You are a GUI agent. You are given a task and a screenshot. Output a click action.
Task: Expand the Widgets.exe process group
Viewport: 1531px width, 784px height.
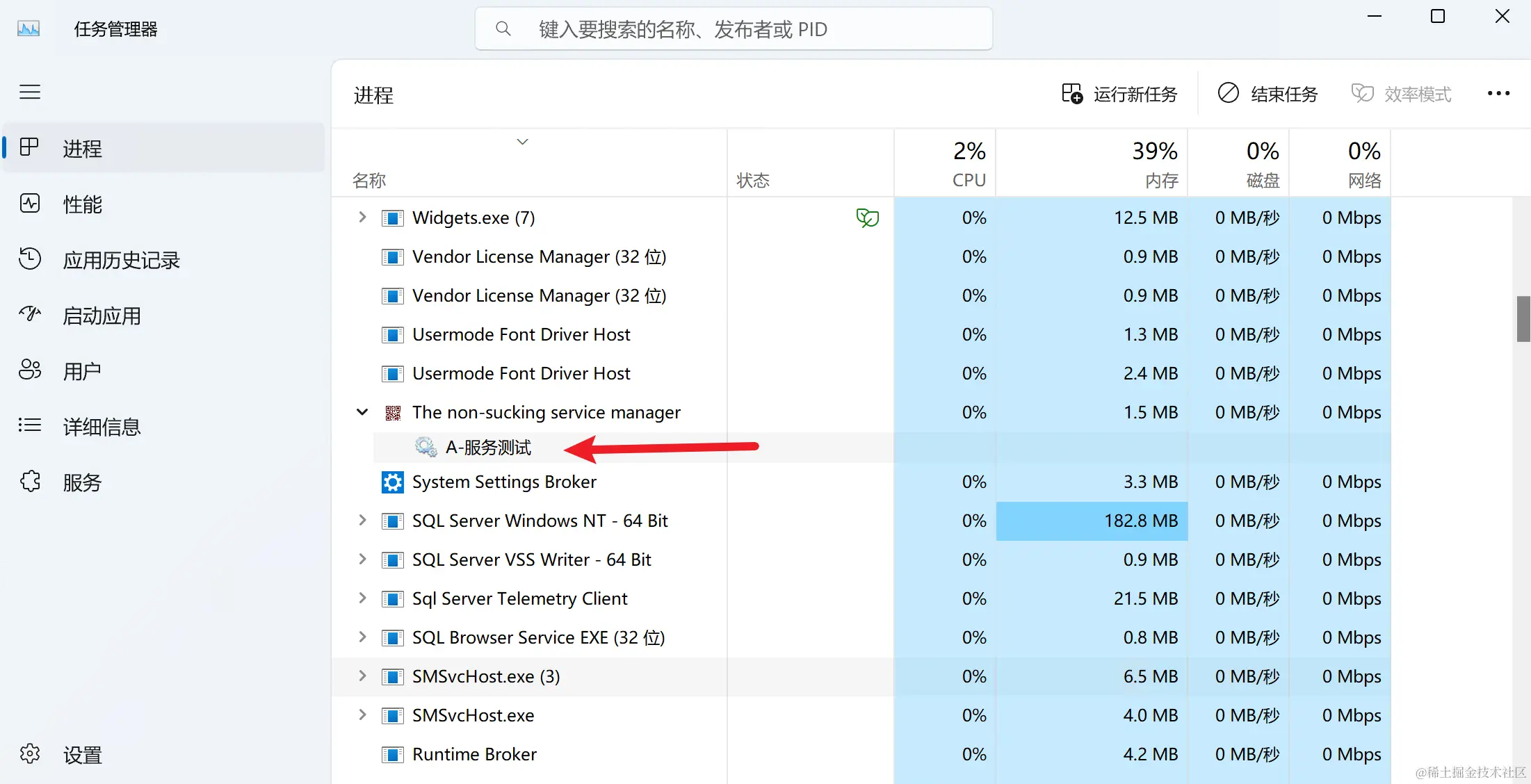point(362,218)
